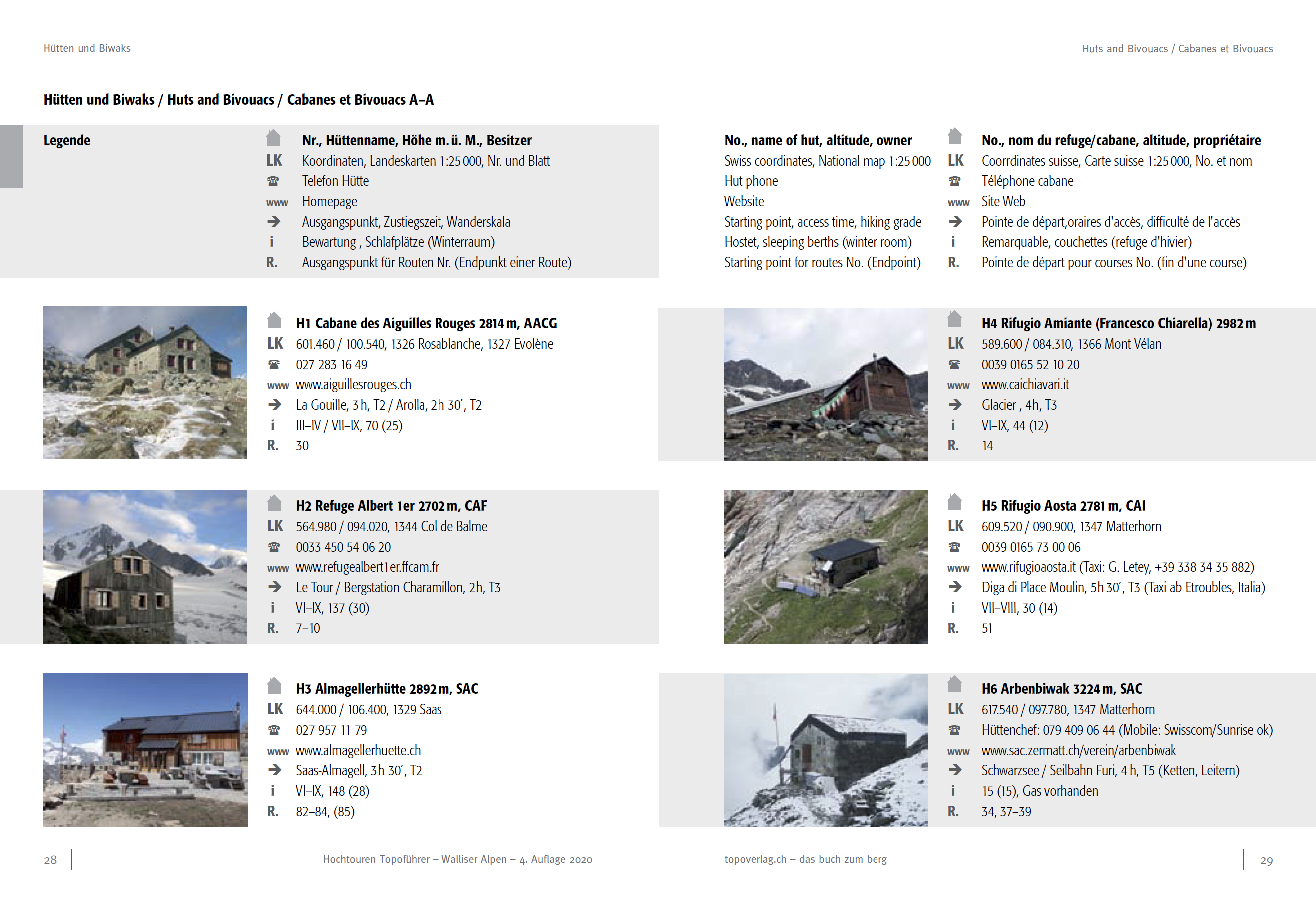Click the route numbers 82–84, (85)

click(325, 811)
